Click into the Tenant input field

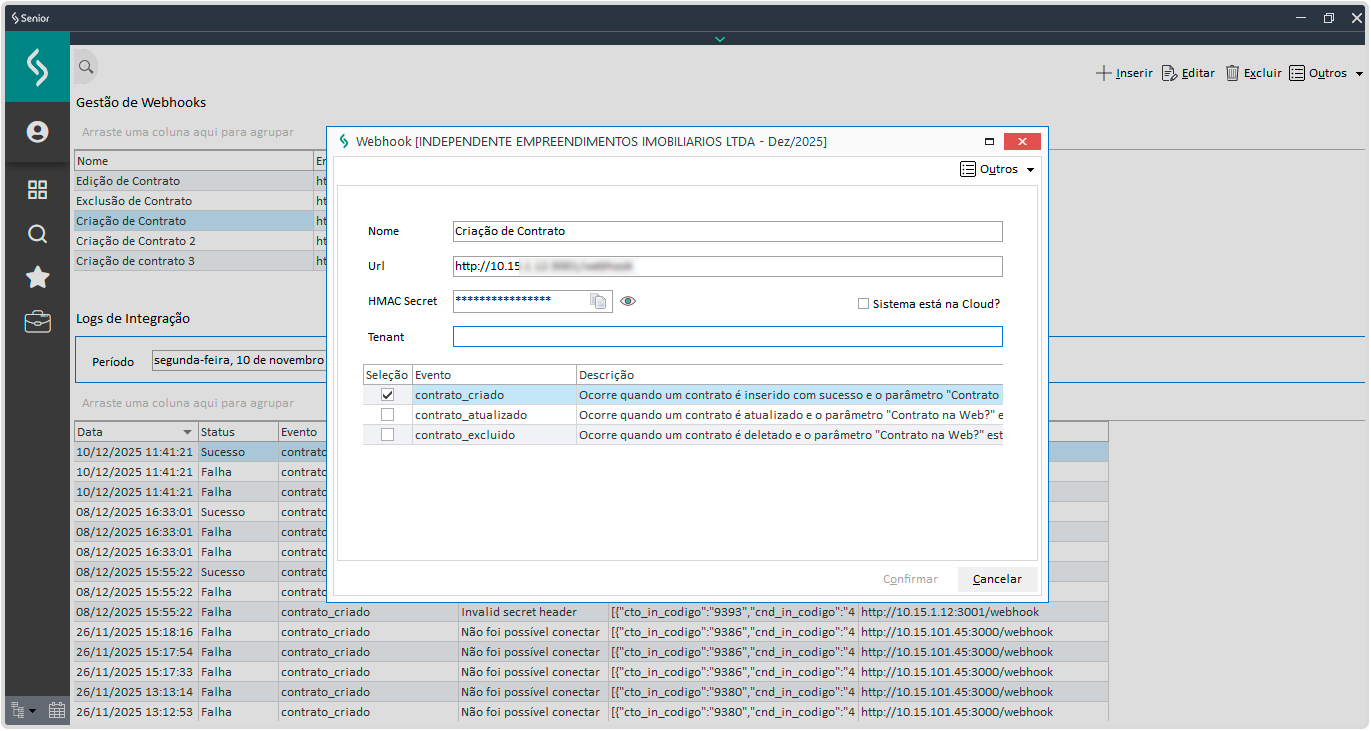click(727, 337)
